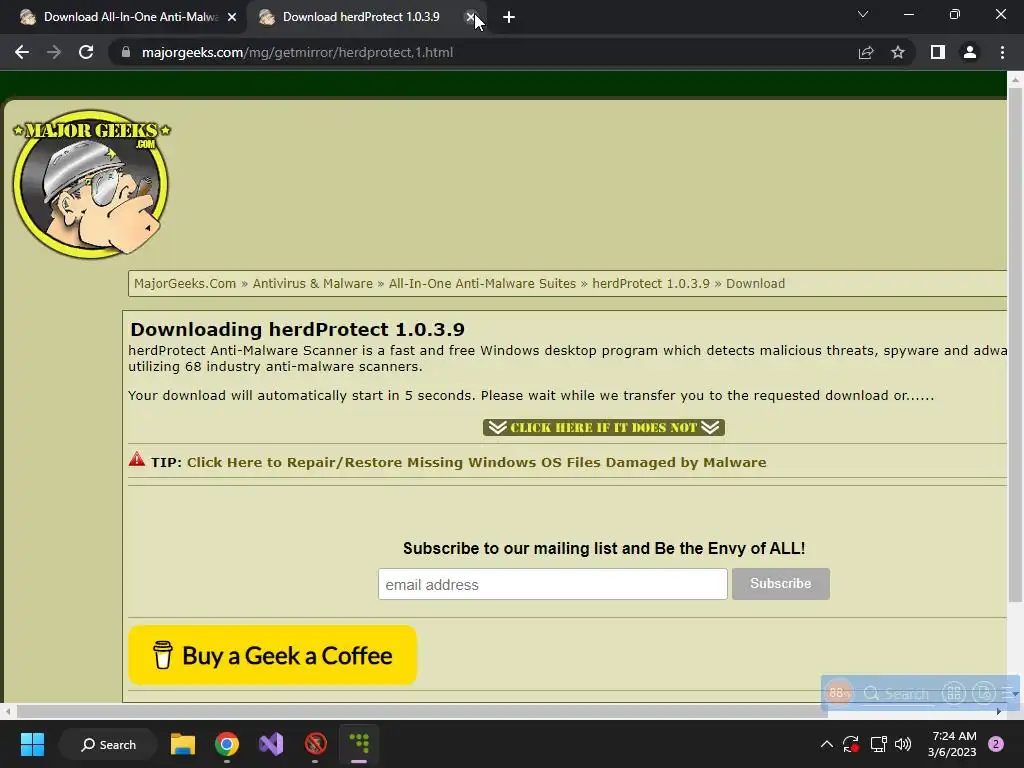Click the Chrome taskbar icon

click(227, 744)
